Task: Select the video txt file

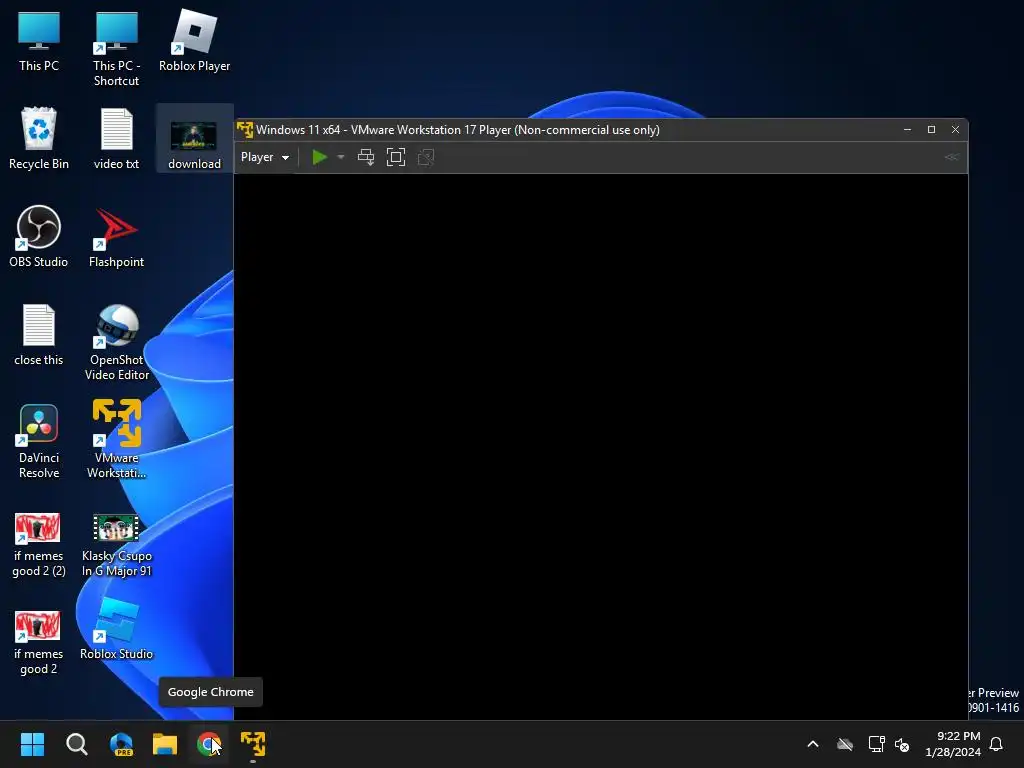Action: [116, 138]
